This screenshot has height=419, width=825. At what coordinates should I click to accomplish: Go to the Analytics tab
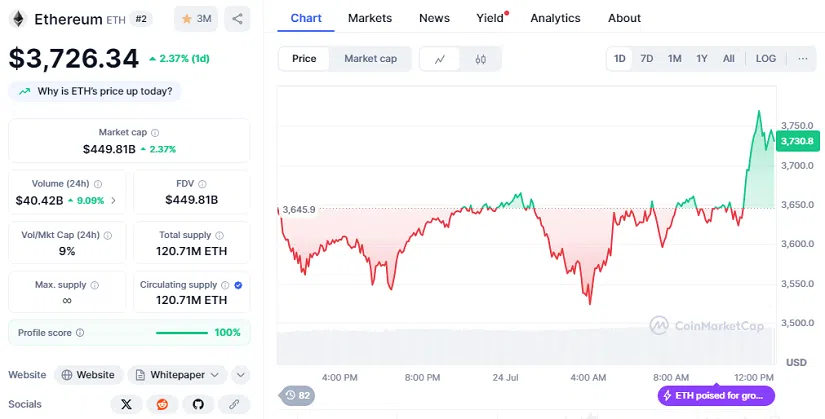[x=555, y=18]
